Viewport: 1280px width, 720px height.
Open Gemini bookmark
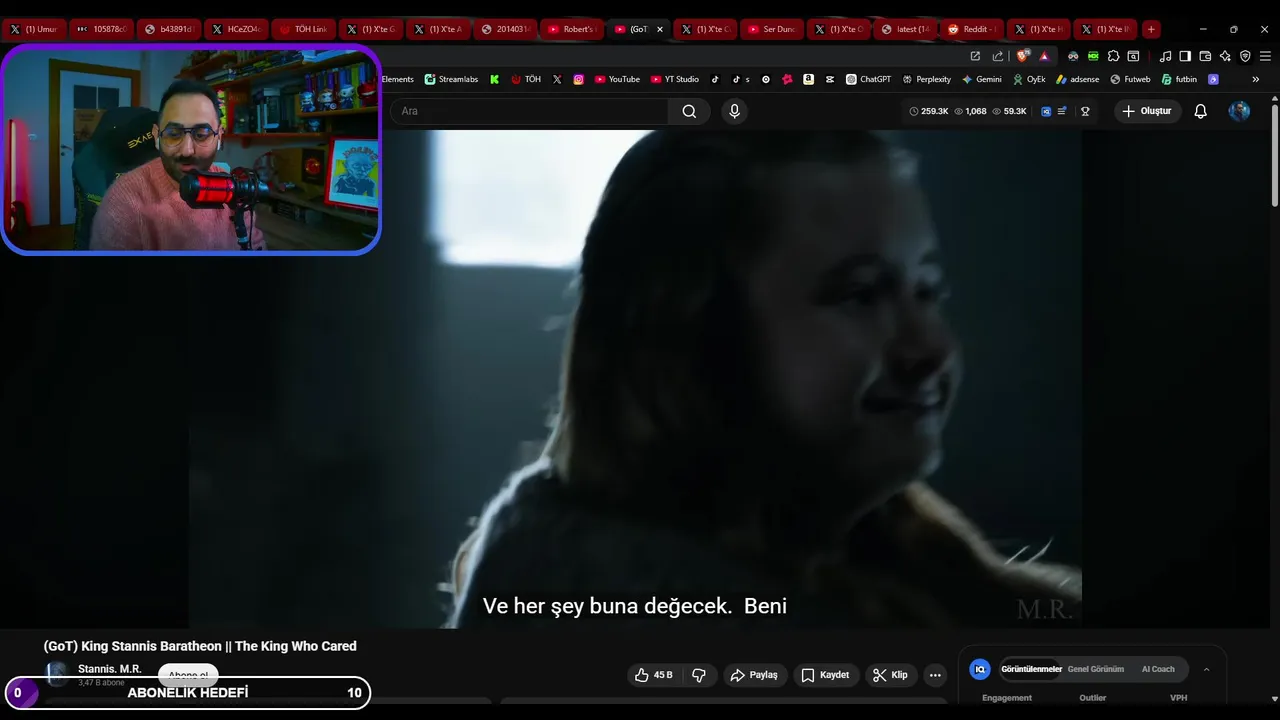[981, 79]
